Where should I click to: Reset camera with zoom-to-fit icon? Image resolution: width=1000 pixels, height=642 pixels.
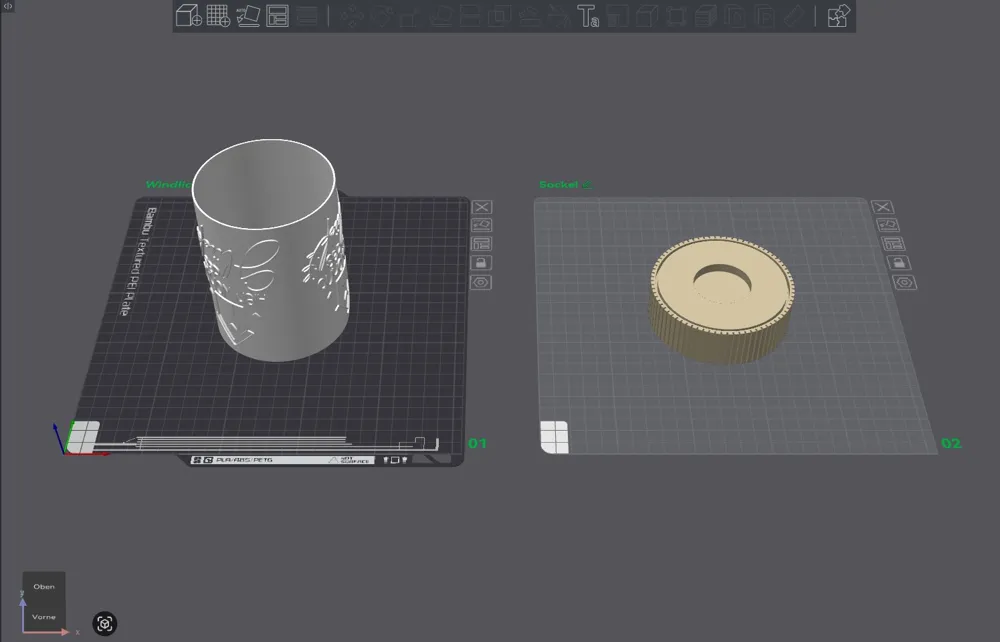click(105, 624)
